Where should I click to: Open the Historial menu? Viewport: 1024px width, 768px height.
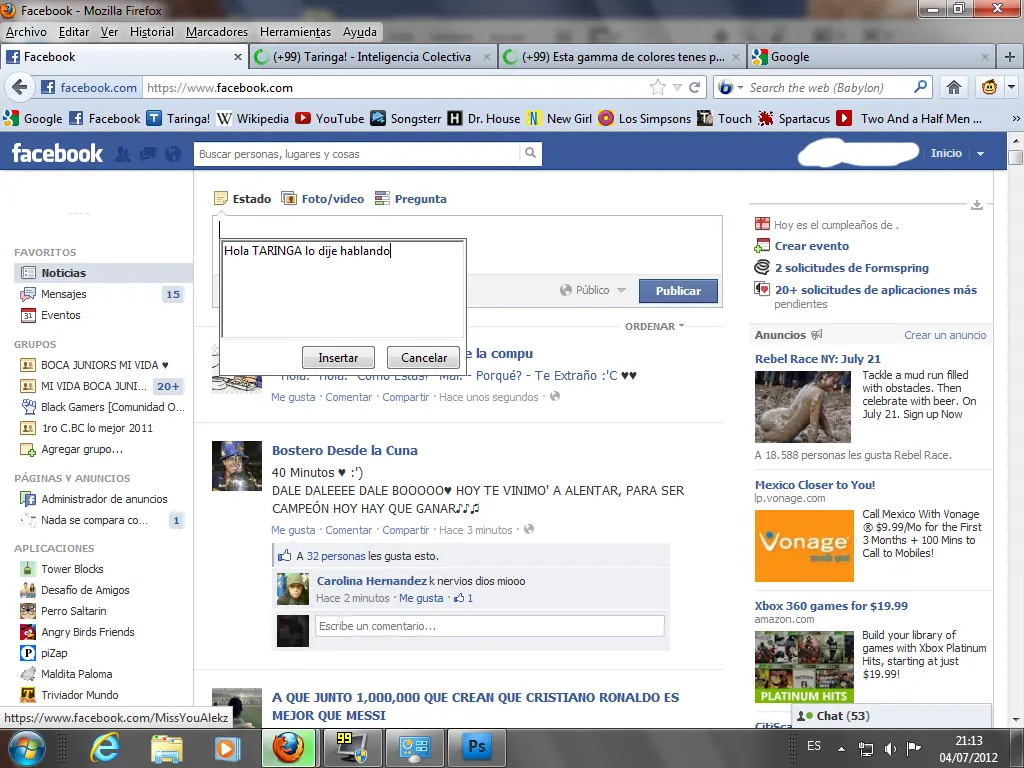(x=152, y=31)
